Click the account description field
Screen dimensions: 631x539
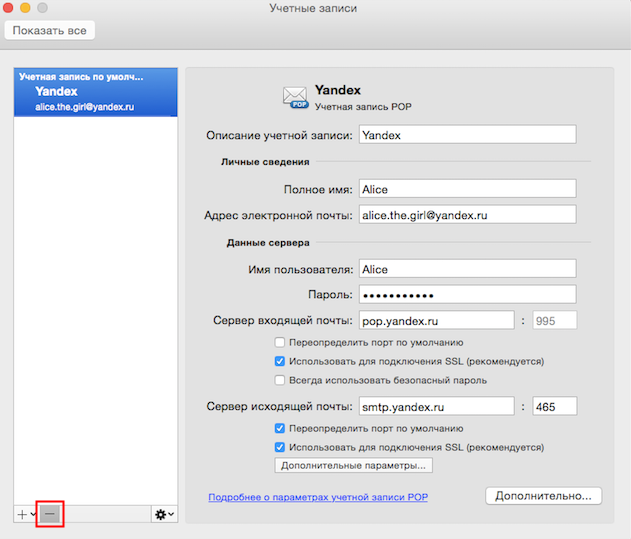467,134
